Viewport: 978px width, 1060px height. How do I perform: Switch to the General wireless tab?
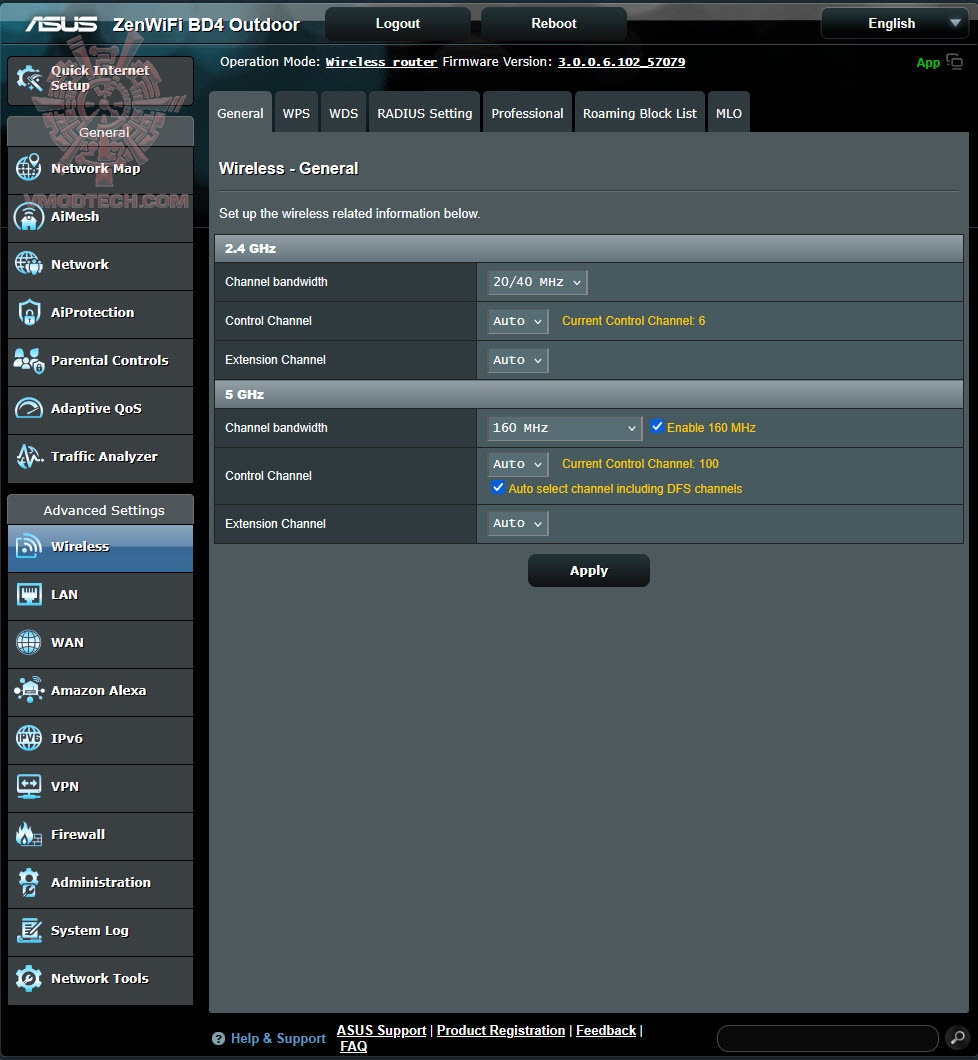(x=240, y=112)
